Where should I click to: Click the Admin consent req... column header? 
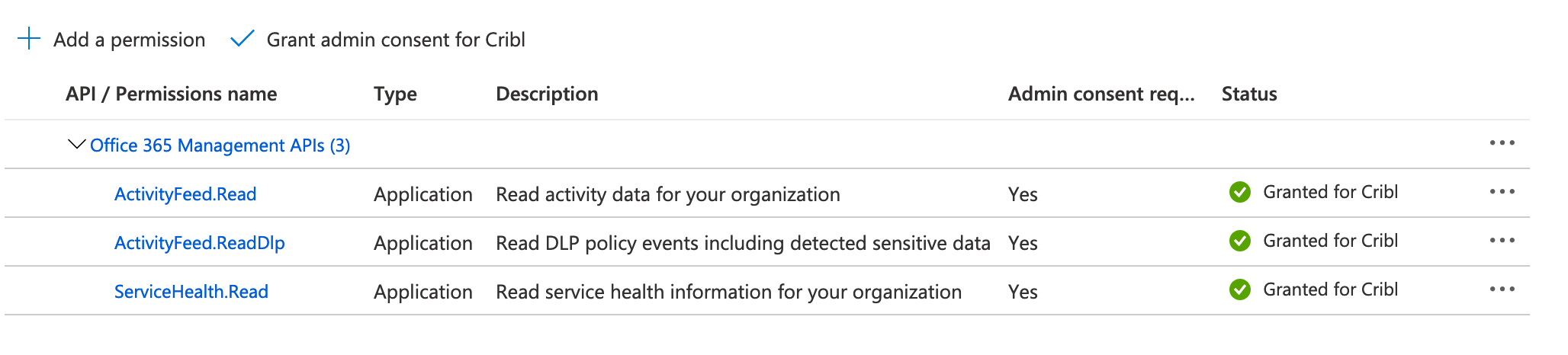point(1100,94)
